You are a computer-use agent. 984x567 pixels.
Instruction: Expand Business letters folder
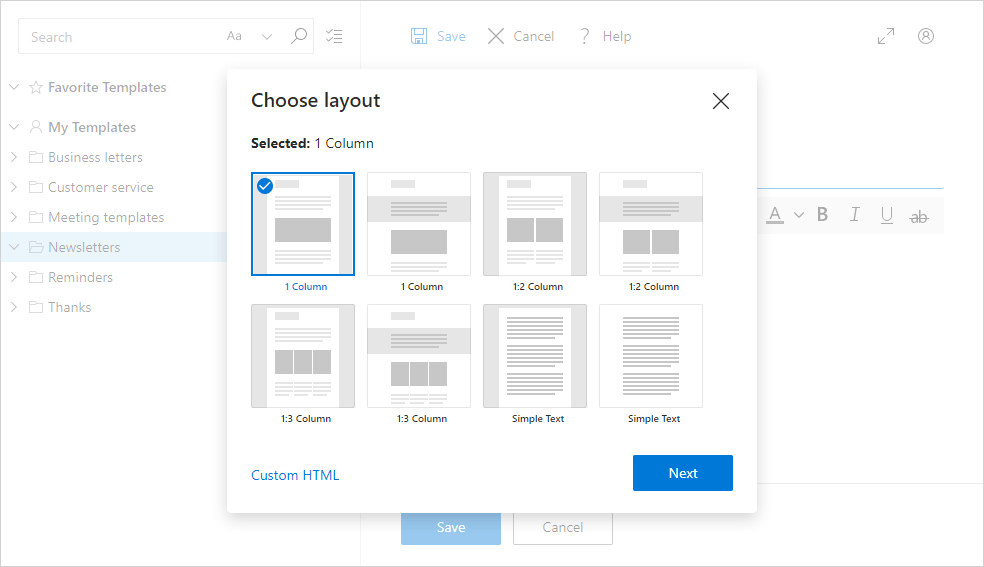point(14,157)
